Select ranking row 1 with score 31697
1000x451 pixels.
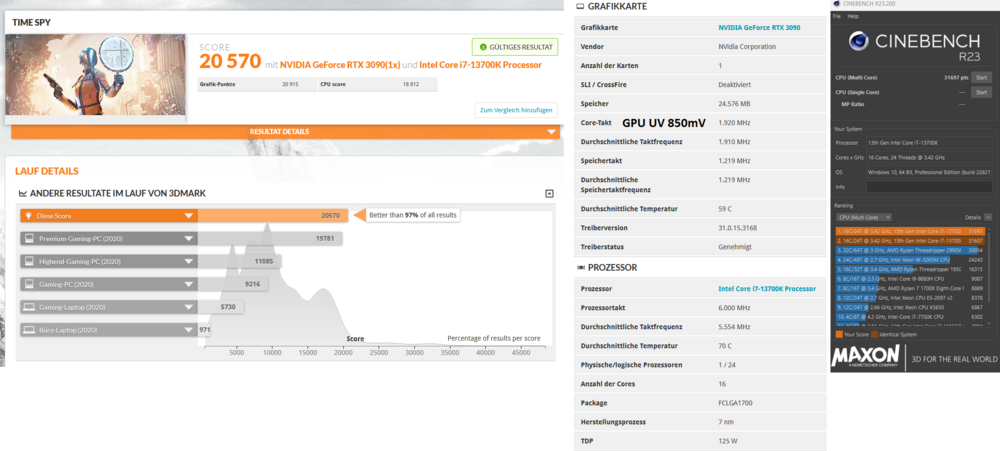[910, 231]
